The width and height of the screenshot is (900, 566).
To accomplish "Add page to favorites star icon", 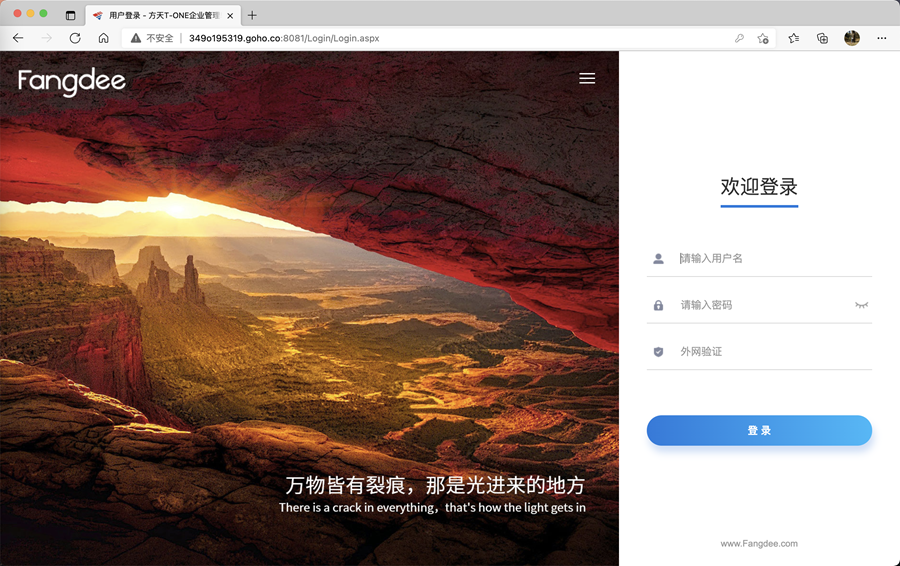I will pos(763,38).
